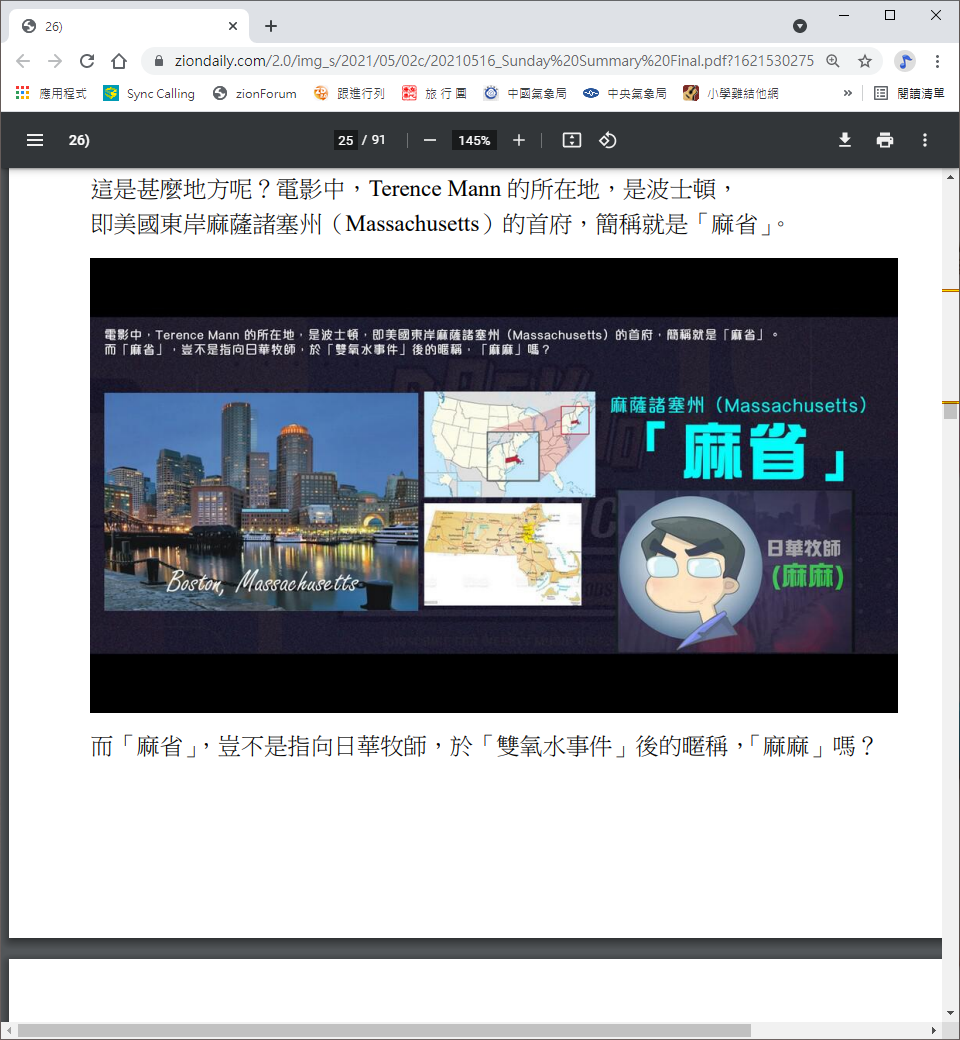Screen dimensions: 960x1040
Task: Reload the current PDF page
Action: pos(87,61)
